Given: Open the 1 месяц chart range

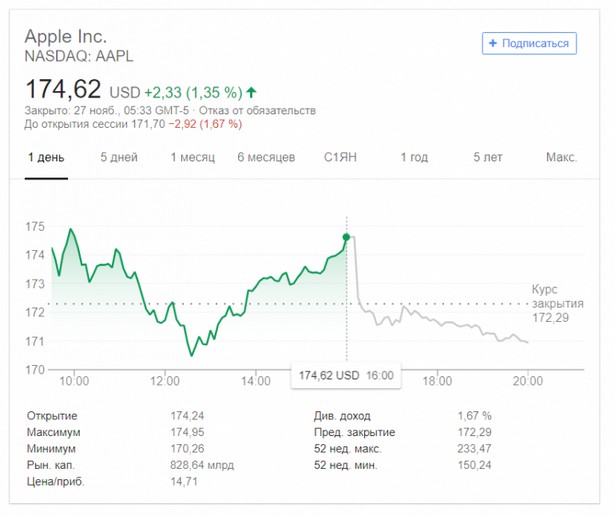Looking at the screenshot, I should pos(192,158).
